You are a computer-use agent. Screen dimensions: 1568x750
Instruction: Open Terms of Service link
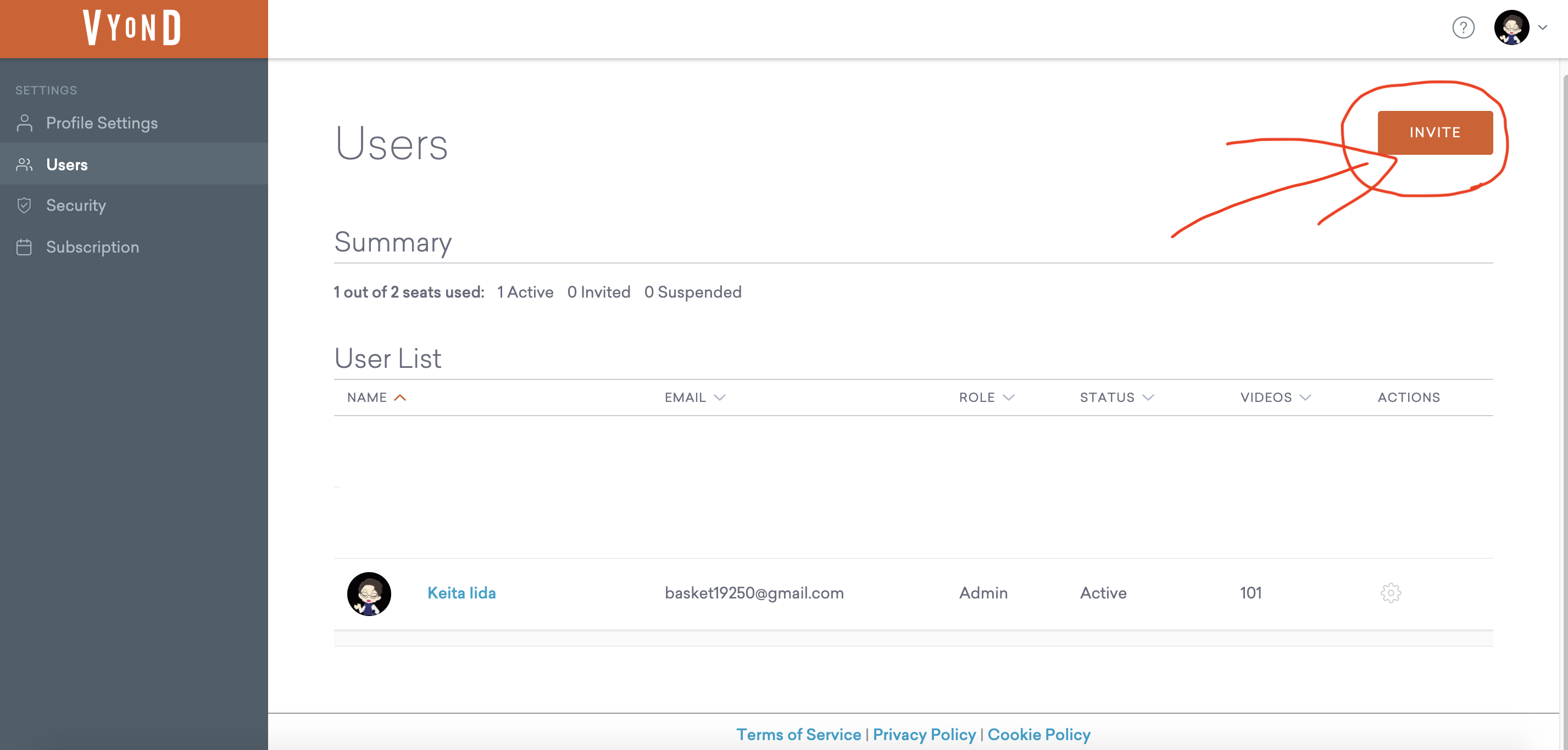coord(799,734)
